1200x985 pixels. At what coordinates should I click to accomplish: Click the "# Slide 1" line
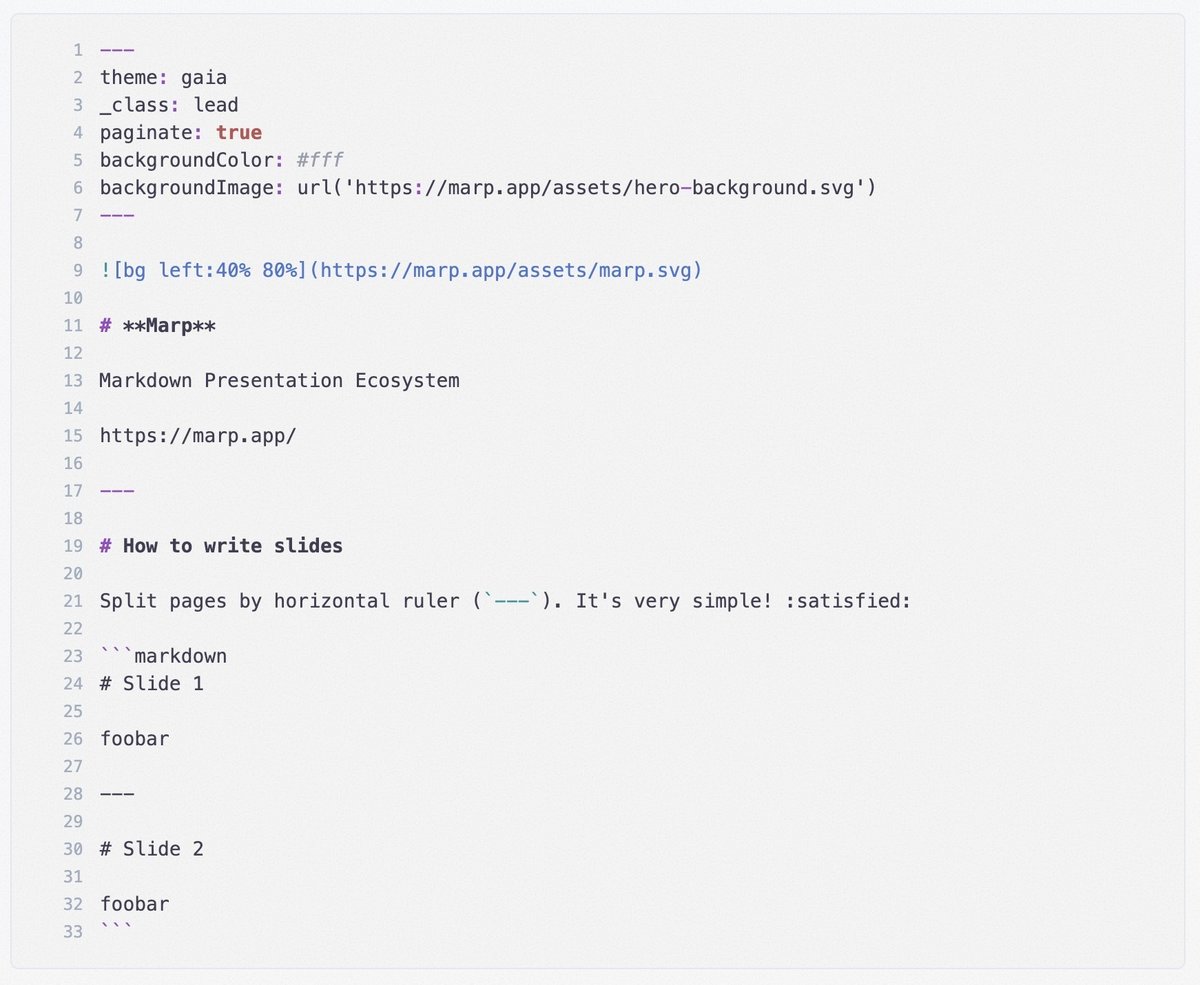point(152,683)
